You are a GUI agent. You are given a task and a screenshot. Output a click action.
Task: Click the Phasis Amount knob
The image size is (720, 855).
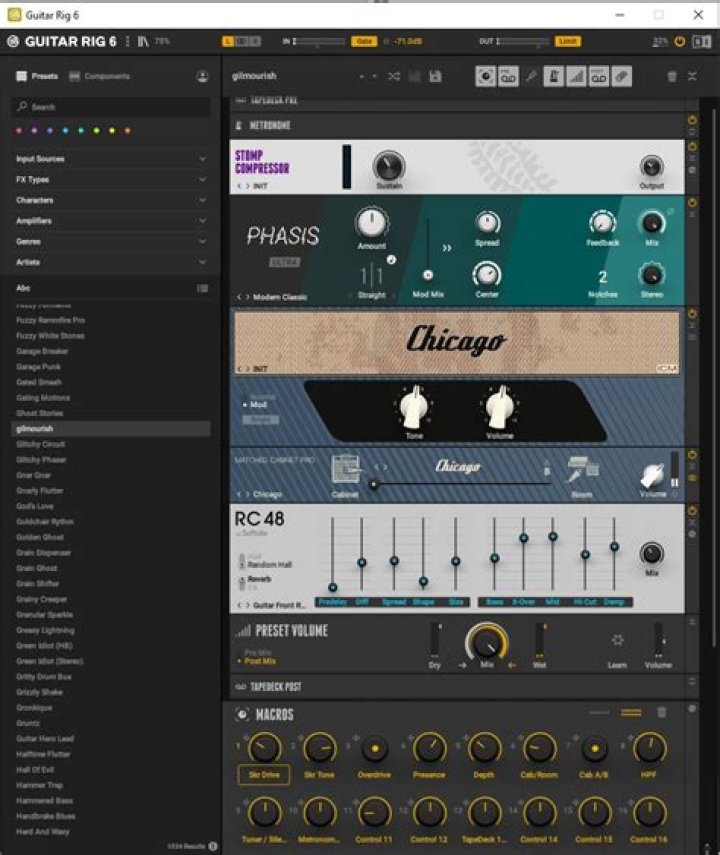pos(371,222)
